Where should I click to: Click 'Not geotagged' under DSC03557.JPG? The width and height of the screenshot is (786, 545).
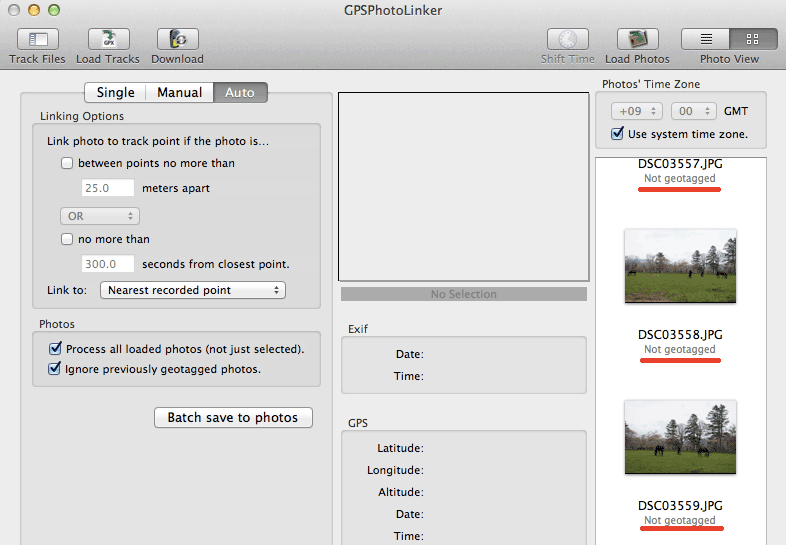point(680,178)
